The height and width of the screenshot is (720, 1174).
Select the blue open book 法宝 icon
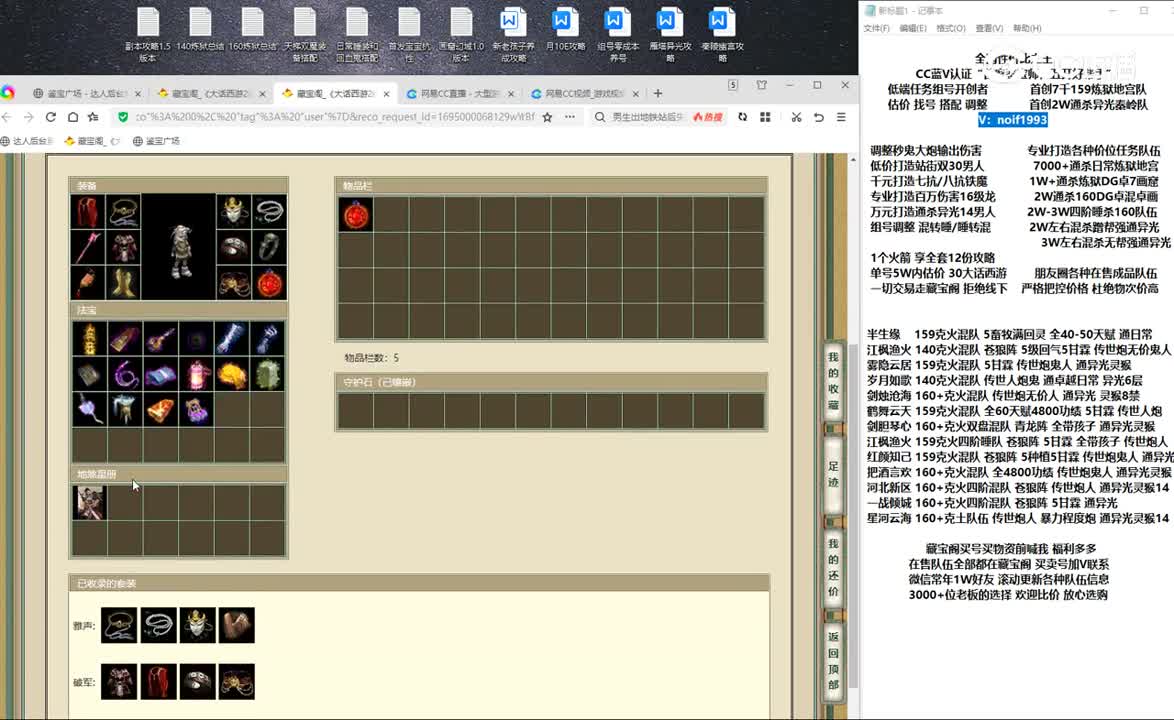coord(161,374)
